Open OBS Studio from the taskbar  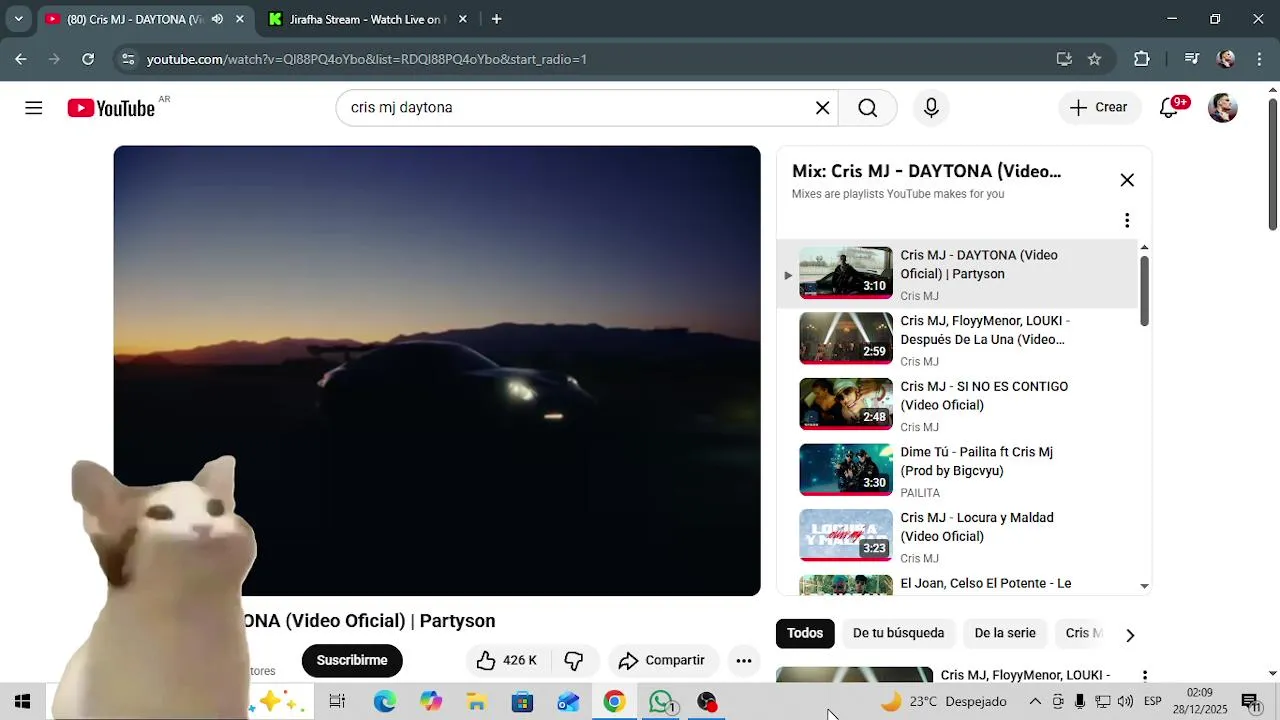[x=707, y=702]
